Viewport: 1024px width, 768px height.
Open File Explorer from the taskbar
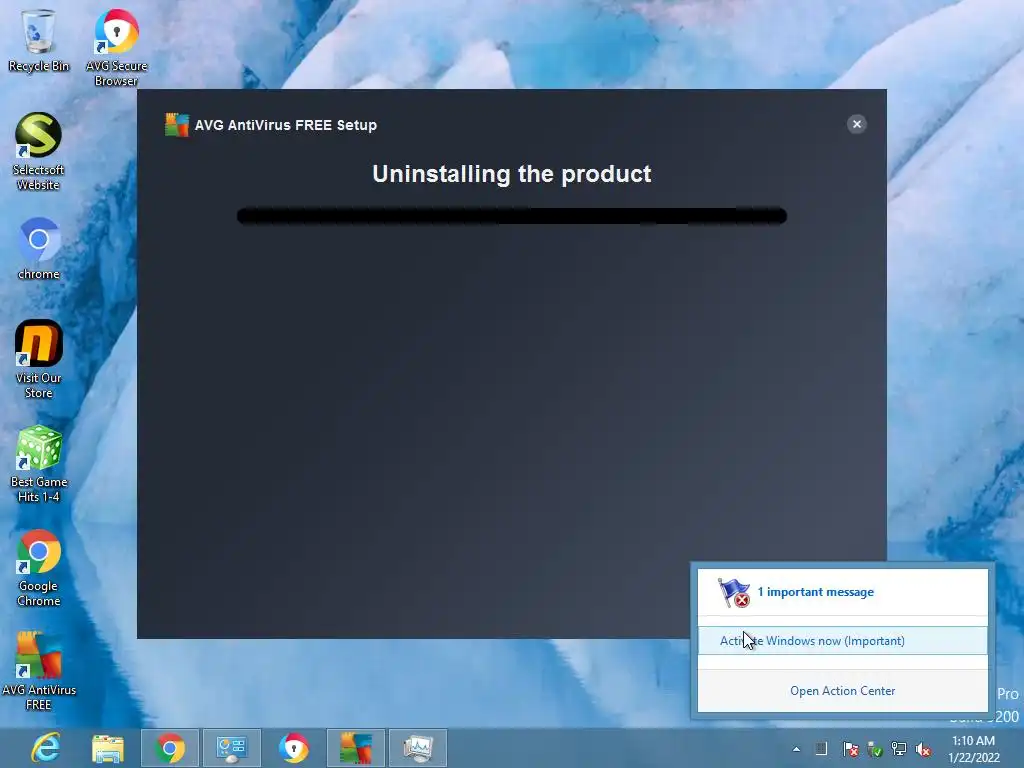click(108, 748)
